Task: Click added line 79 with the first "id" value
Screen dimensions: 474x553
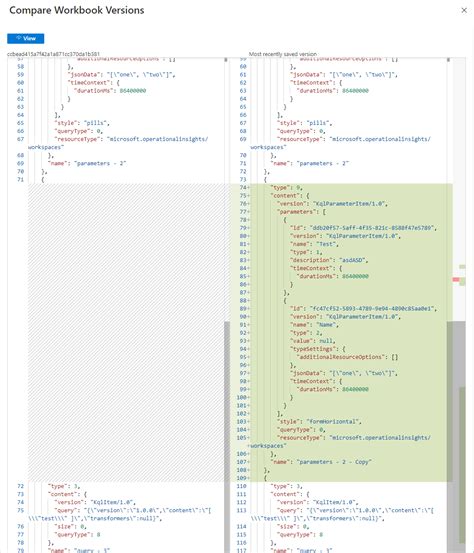Action: (x=363, y=228)
